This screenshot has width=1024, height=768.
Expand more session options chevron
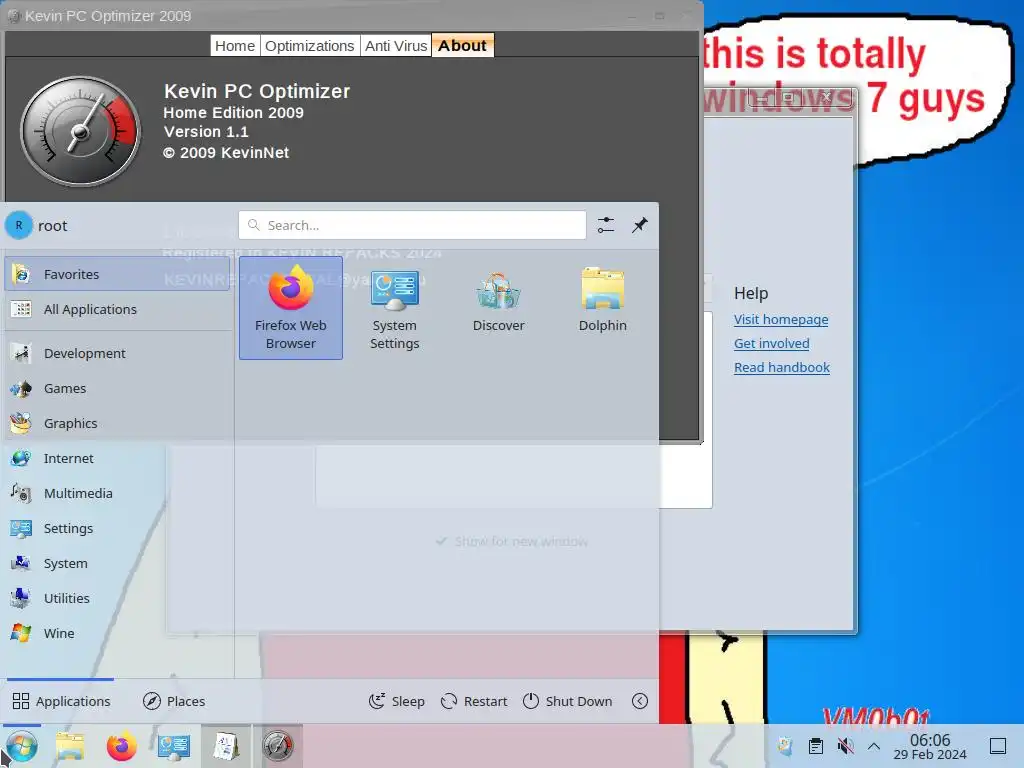pos(640,701)
